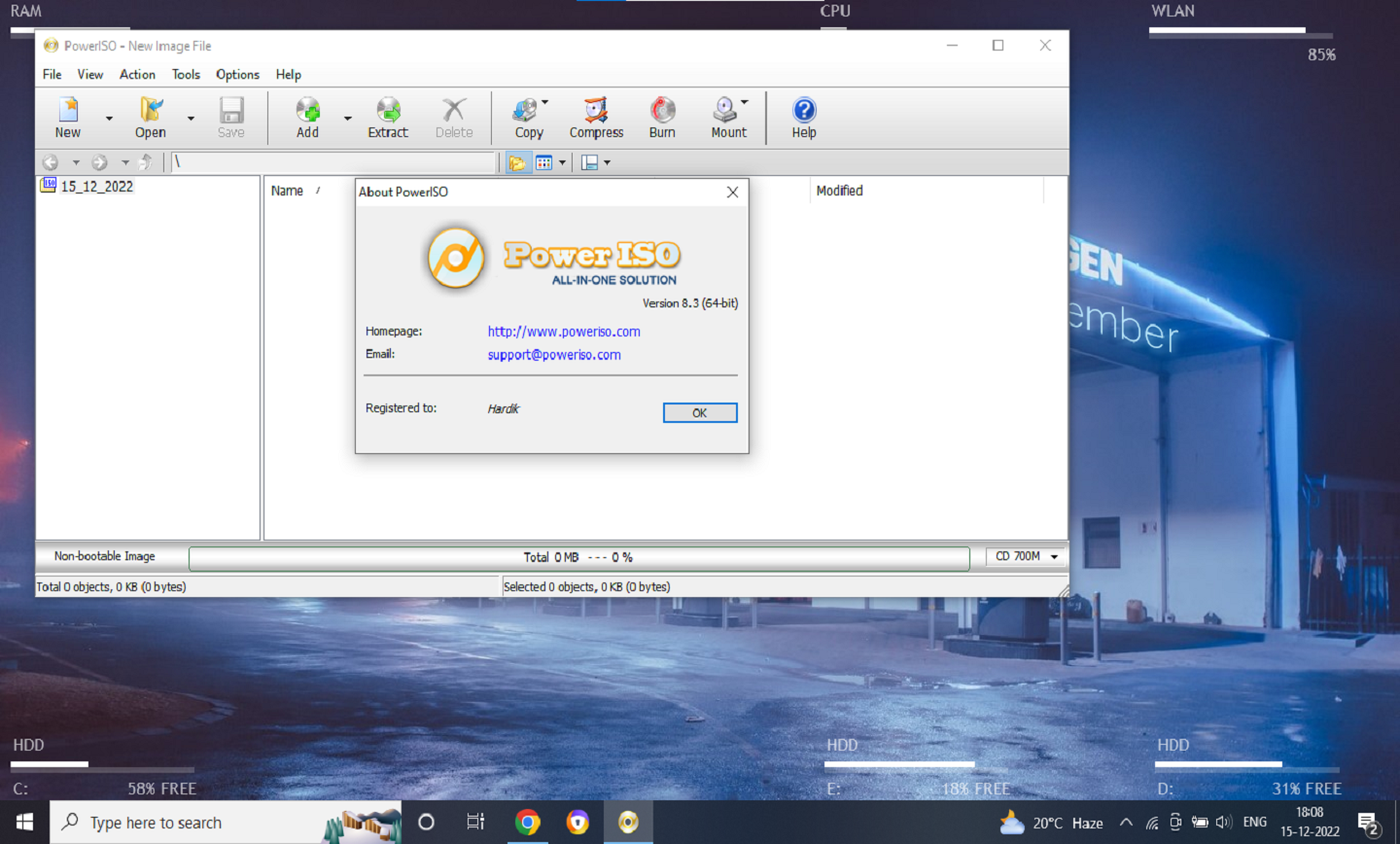Open the Action menu

[137, 74]
